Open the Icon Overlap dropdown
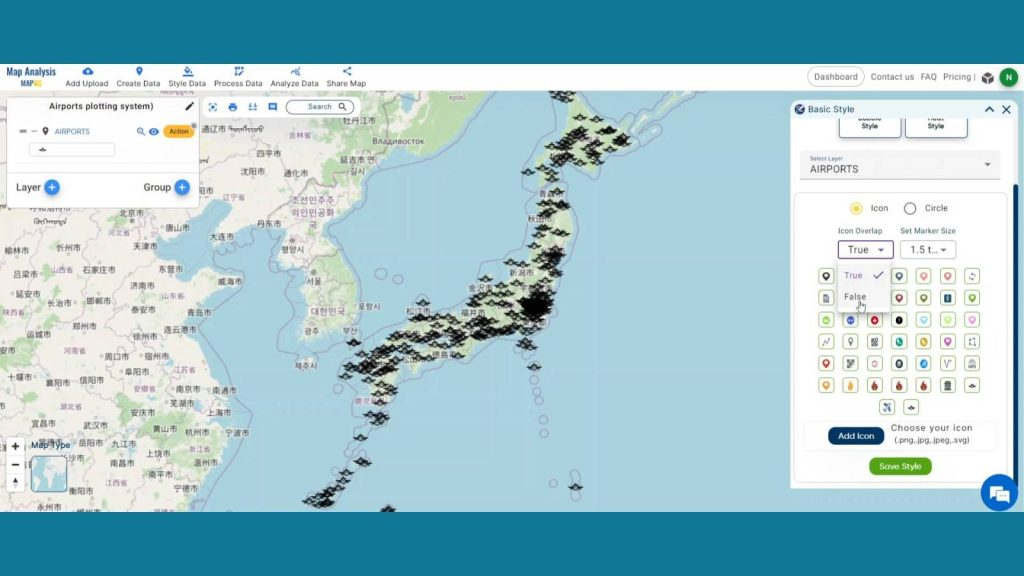The image size is (1024, 576). click(x=865, y=249)
